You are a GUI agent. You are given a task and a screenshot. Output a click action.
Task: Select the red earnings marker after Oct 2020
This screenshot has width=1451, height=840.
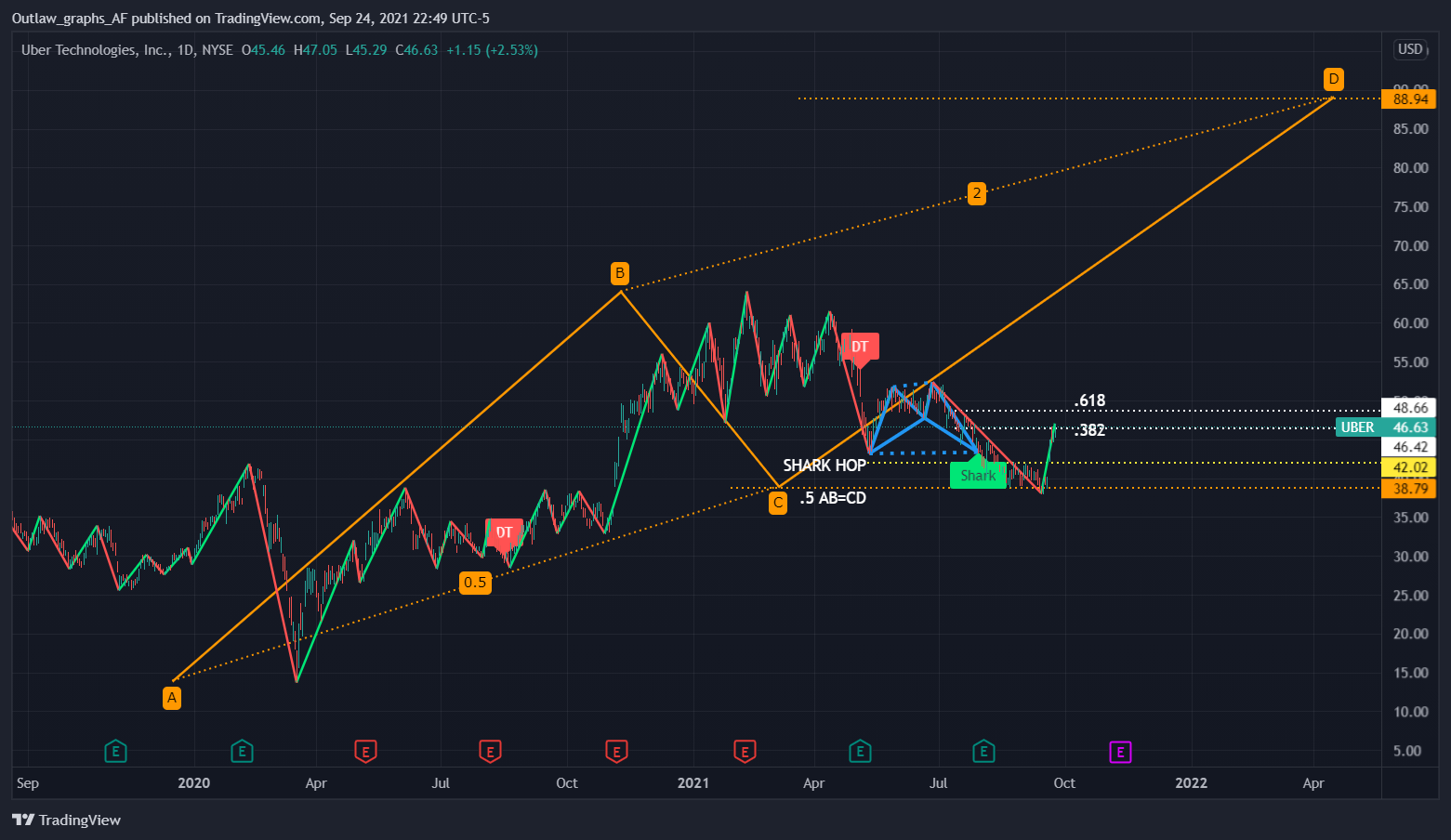(x=616, y=751)
